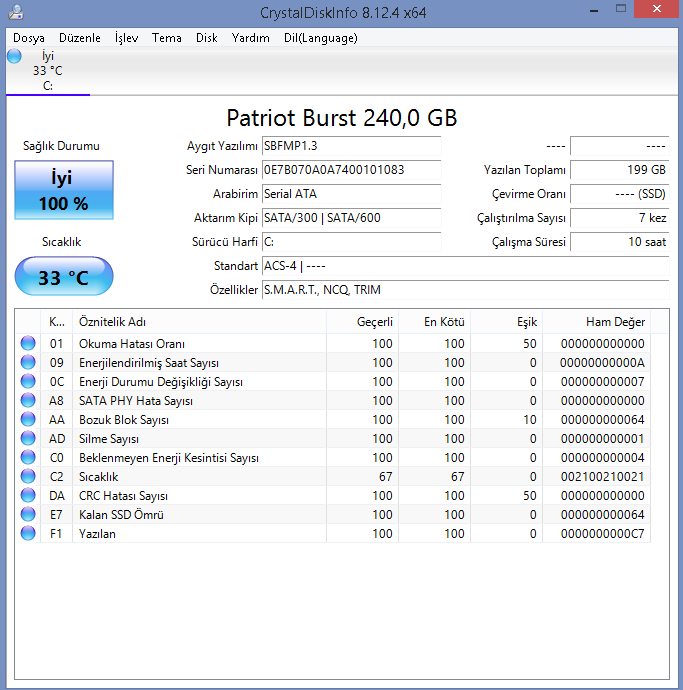Click the status orb of CRC Hatası Sayısı row

(x=28, y=495)
